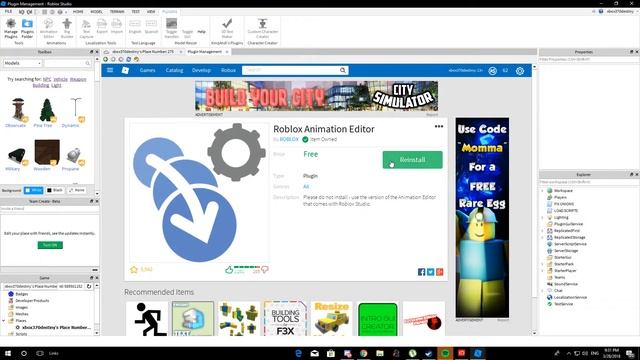Open the FILE menu
This screenshot has width=640, height=360.
pos(8,12)
